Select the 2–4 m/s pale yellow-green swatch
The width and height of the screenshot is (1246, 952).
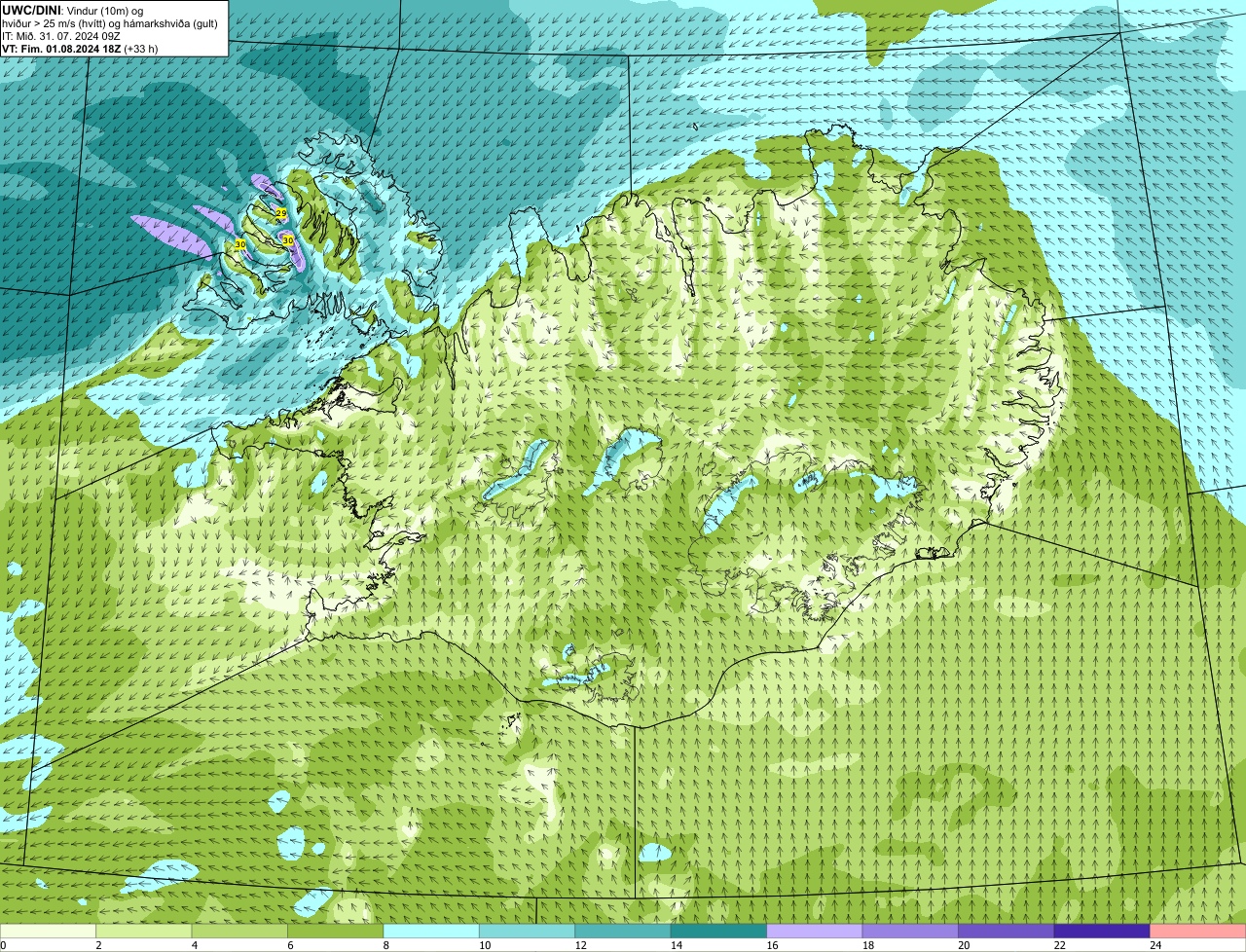pyautogui.click(x=143, y=932)
